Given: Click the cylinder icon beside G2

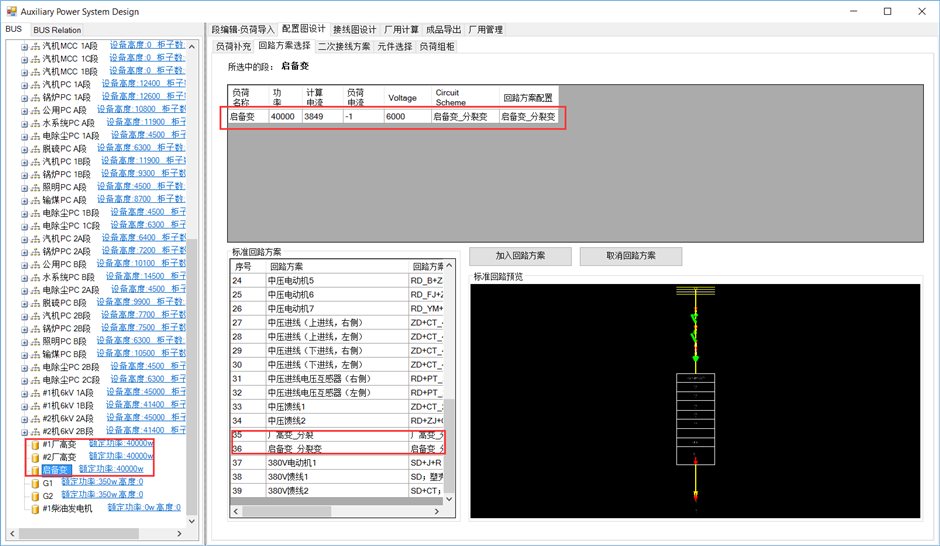Looking at the screenshot, I should (x=35, y=496).
